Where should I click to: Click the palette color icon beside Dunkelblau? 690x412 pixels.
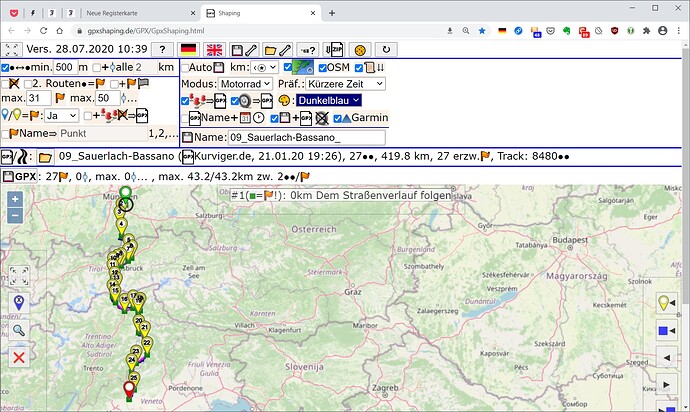(x=284, y=101)
